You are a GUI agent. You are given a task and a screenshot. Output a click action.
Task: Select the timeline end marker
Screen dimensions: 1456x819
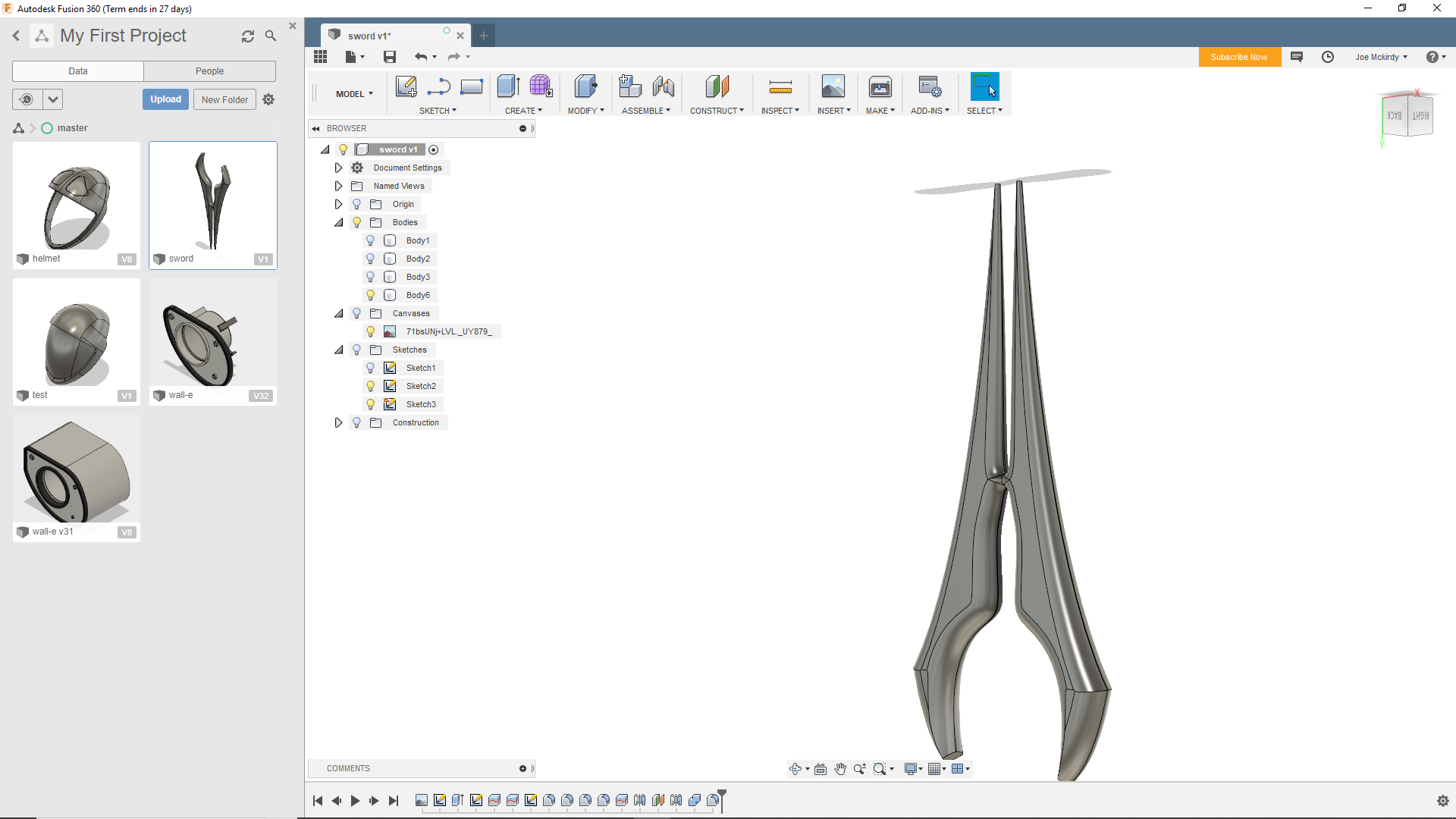pos(722,800)
